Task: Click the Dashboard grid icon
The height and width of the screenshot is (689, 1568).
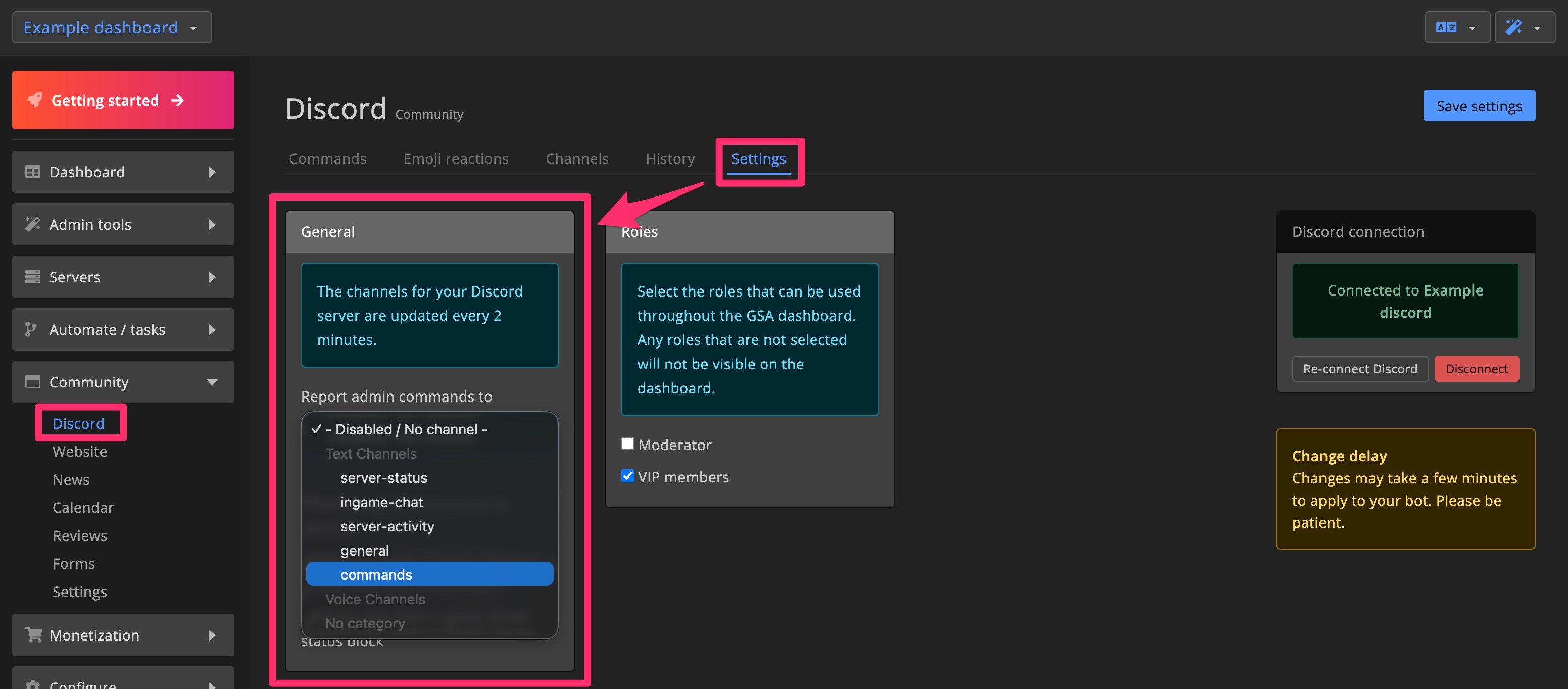Action: 33,172
